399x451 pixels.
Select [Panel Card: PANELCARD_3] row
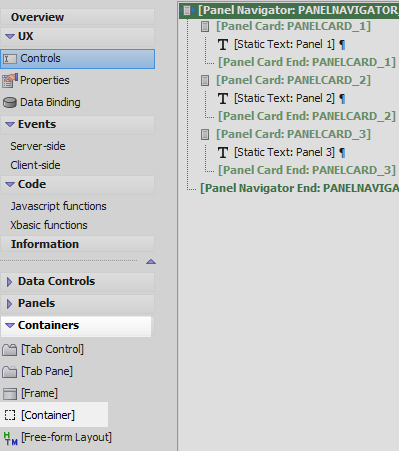(x=293, y=134)
